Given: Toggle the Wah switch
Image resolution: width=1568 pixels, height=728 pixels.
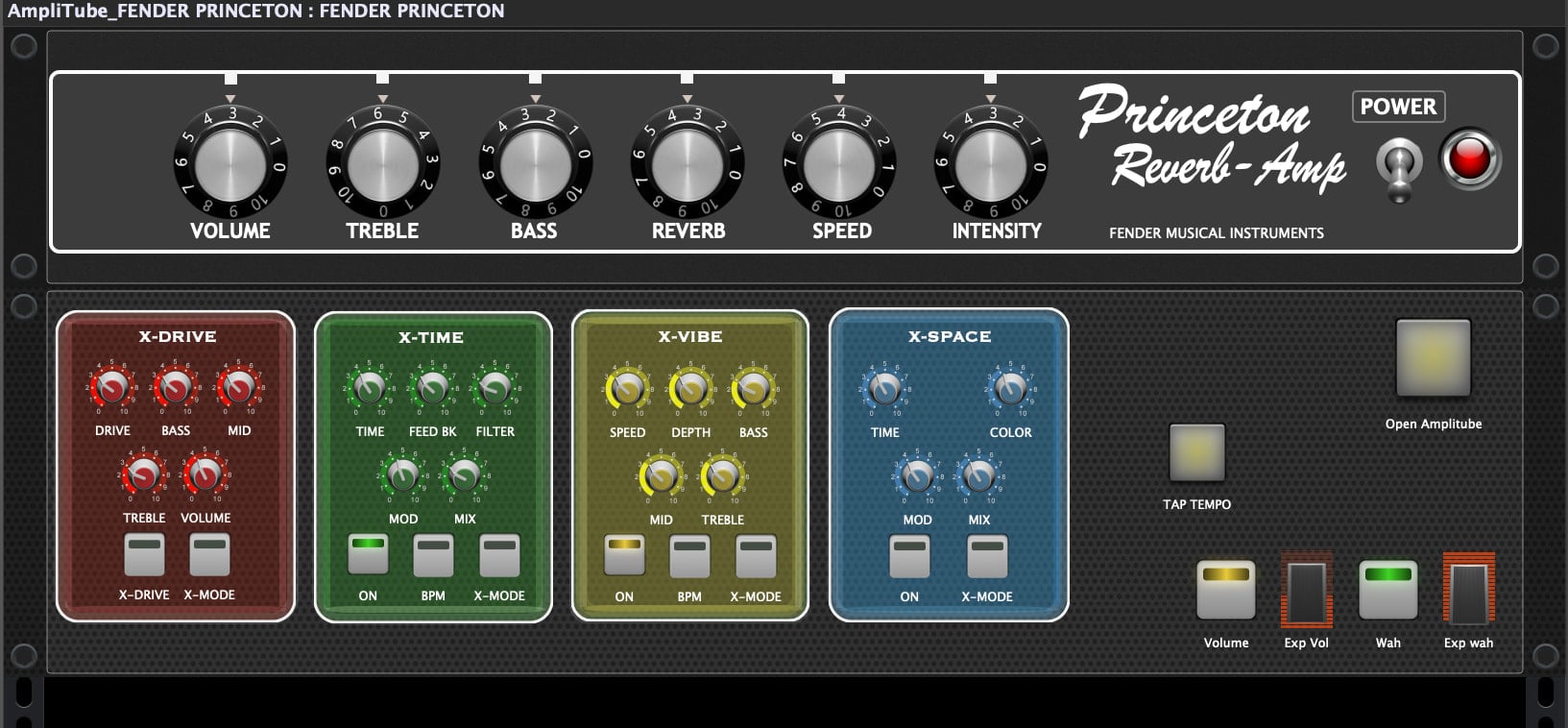Looking at the screenshot, I should (x=1387, y=589).
